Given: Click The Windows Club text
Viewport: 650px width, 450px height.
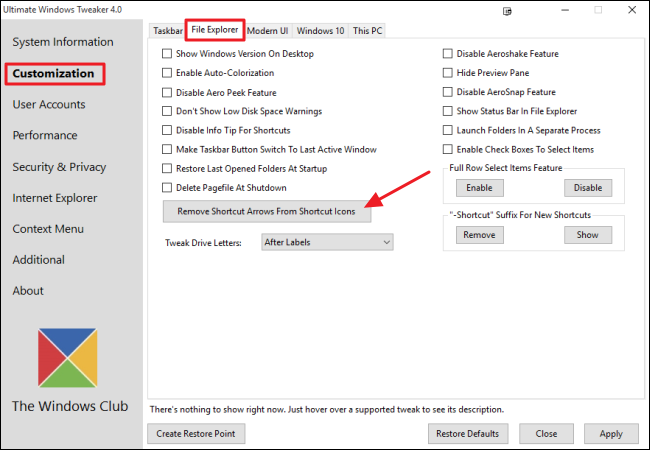Looking at the screenshot, I should 70,406.
